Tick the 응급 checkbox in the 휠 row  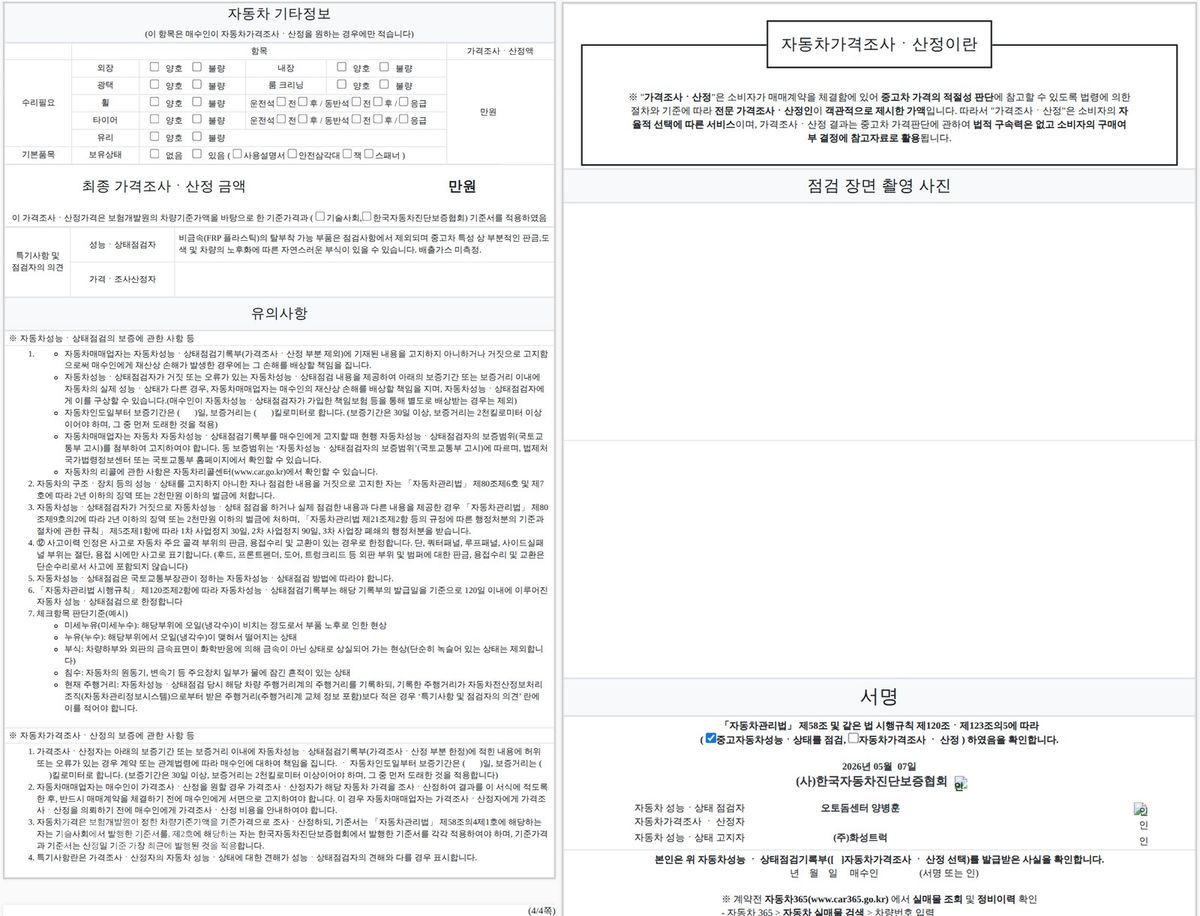point(404,102)
